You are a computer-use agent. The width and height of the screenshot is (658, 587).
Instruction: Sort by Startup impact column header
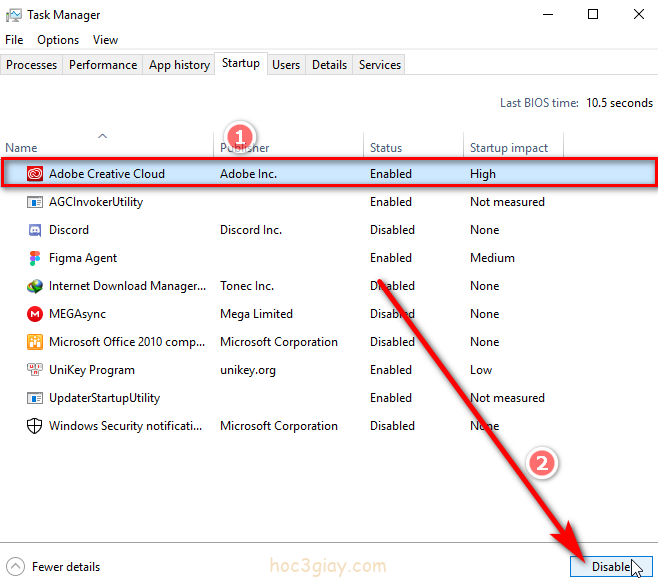pos(508,148)
